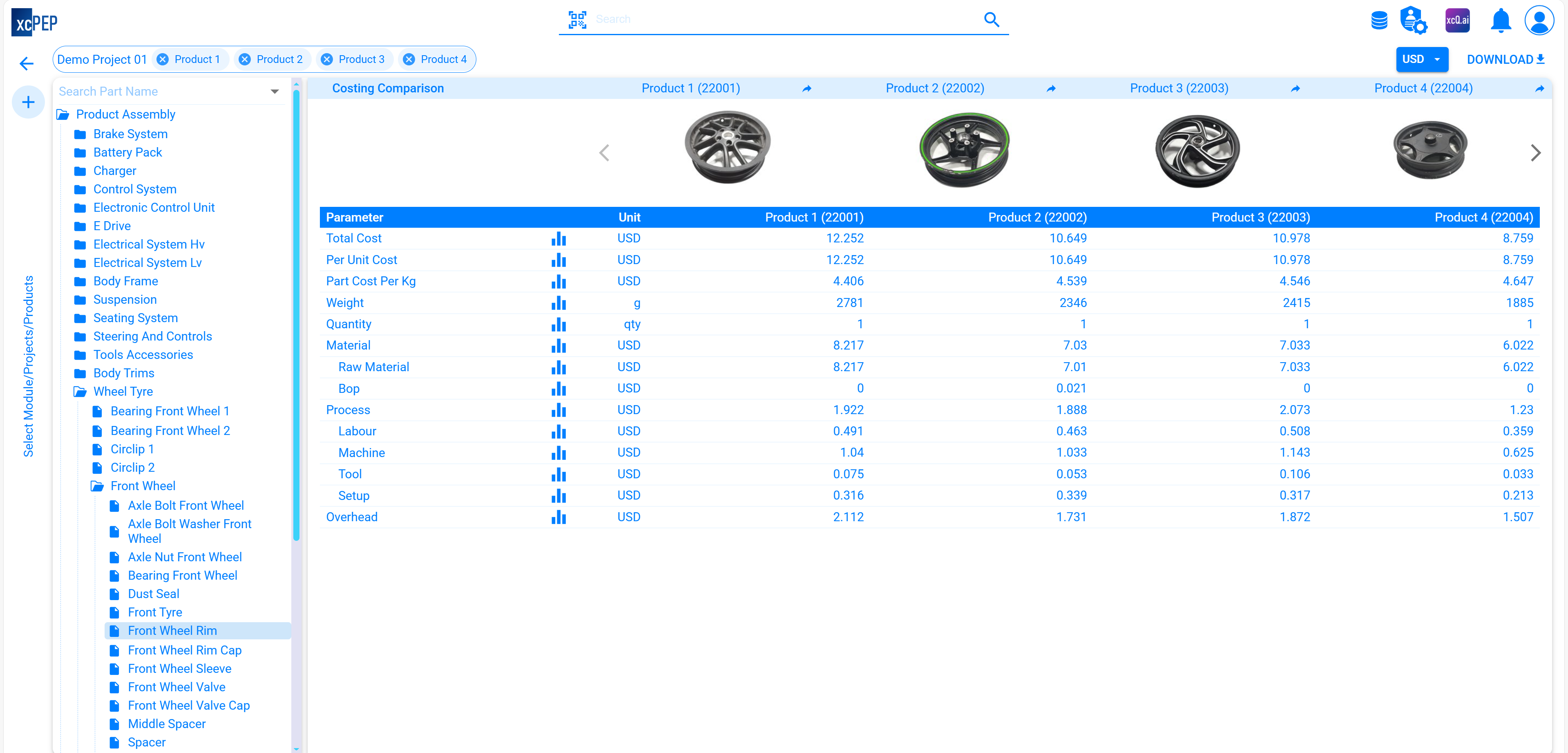
Task: Collapse the Wheel Tyre folder
Action: click(x=122, y=392)
